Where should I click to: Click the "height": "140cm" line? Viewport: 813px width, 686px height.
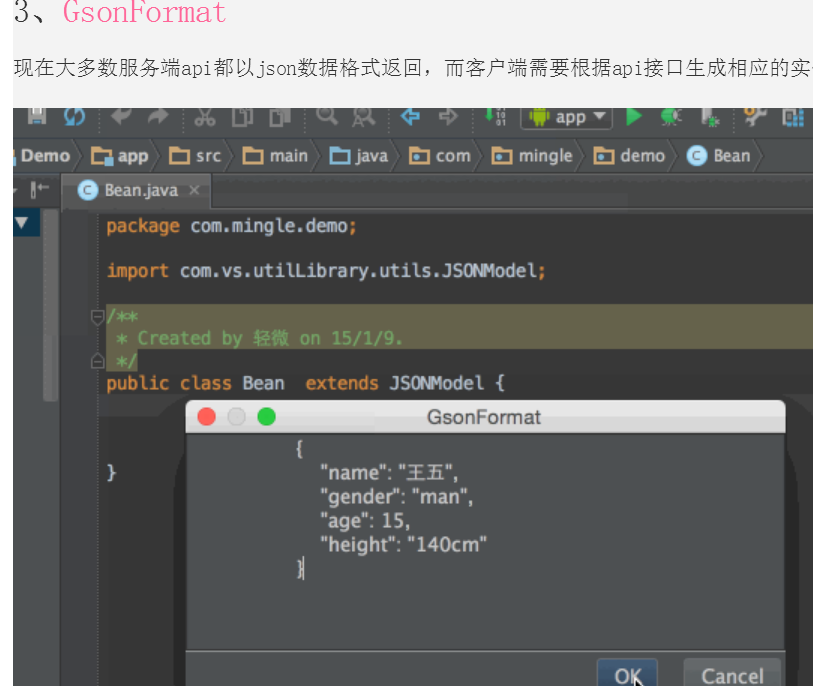pyautogui.click(x=403, y=544)
